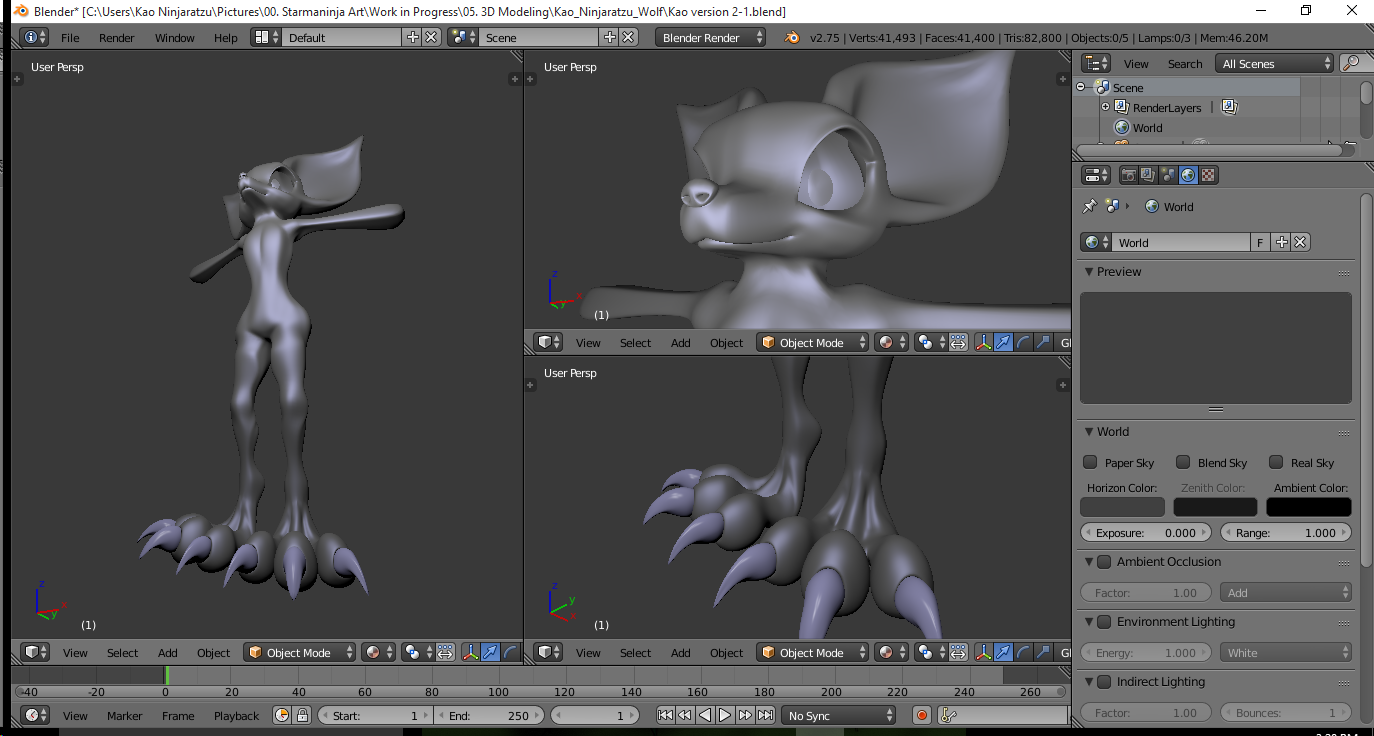This screenshot has width=1374, height=736.
Task: Expand the RenderLayers tree item
Action: [1105, 107]
